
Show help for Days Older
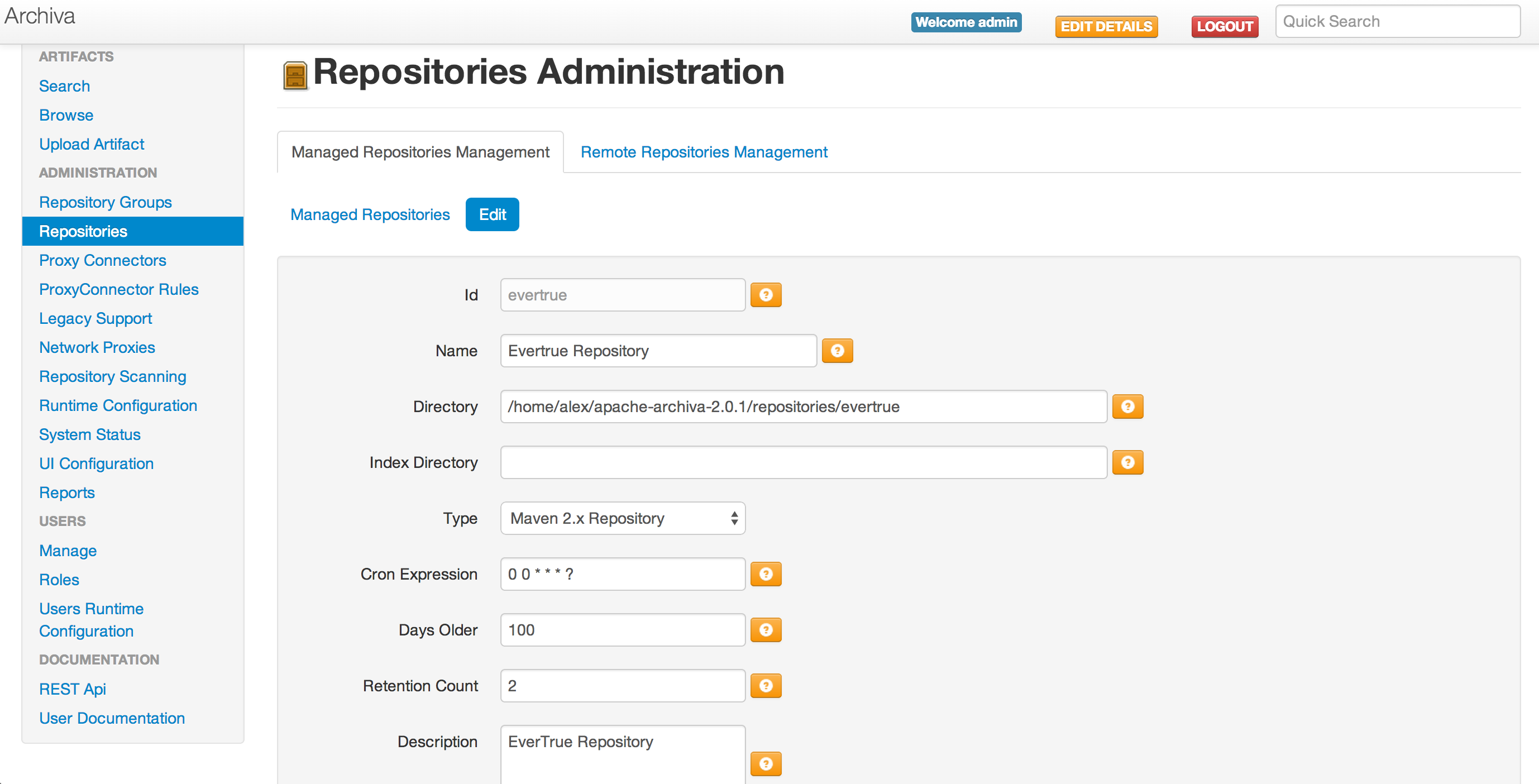(766, 630)
